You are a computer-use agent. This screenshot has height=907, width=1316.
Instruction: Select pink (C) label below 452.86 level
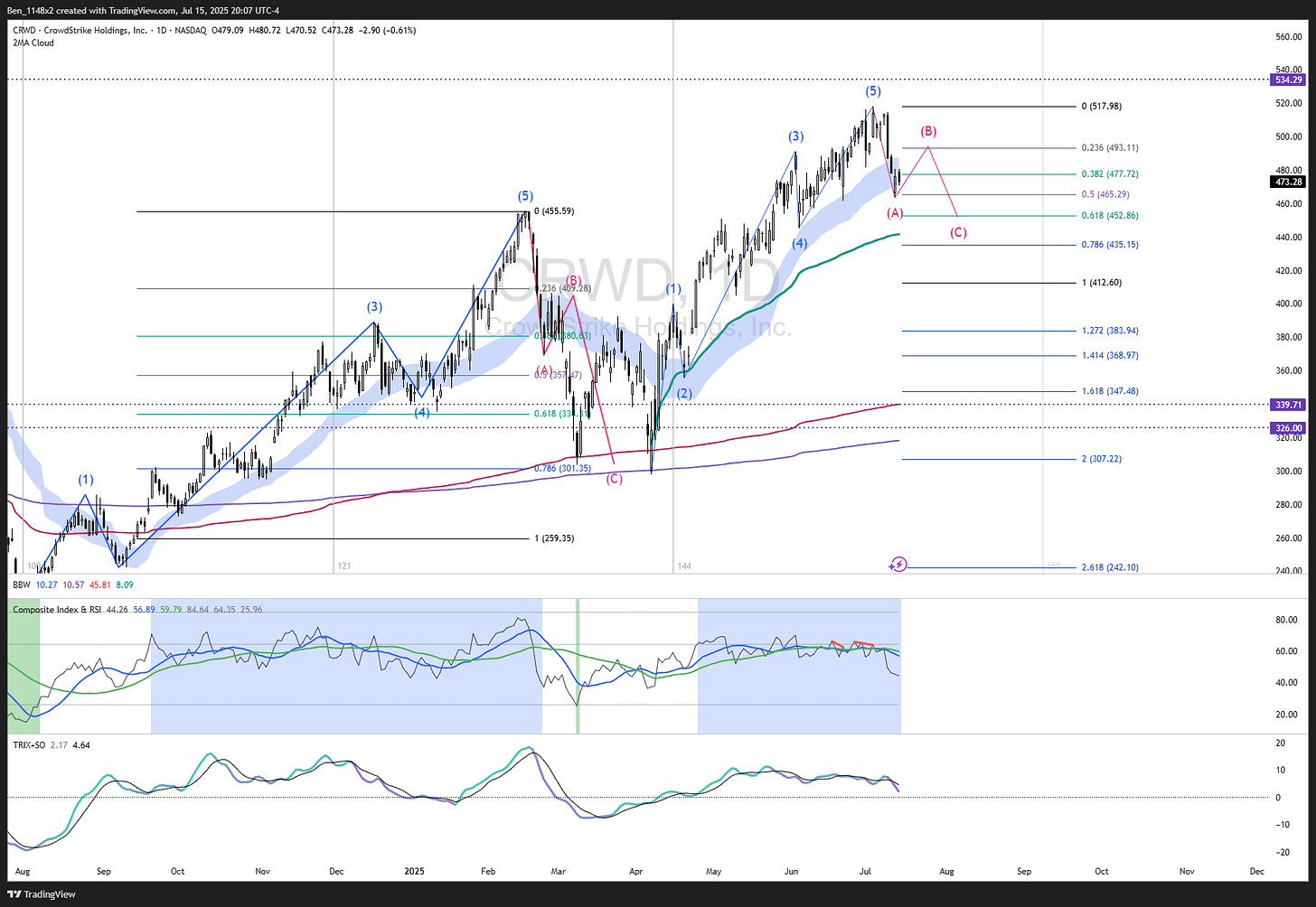pos(958,232)
